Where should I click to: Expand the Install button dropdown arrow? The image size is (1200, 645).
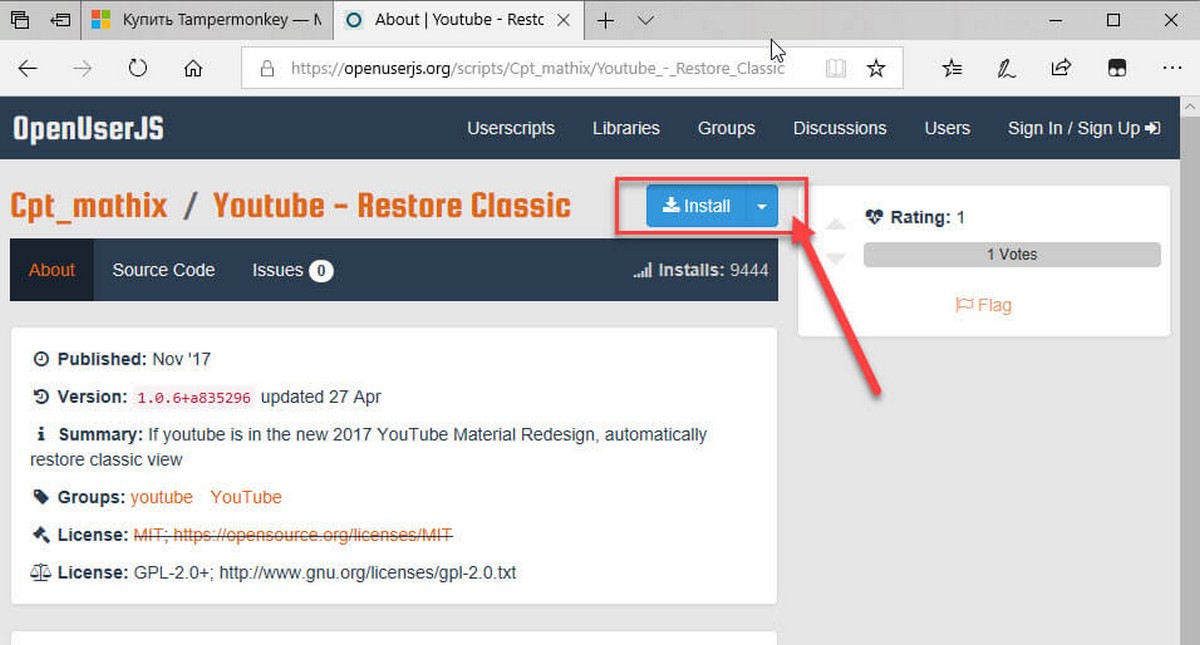(x=762, y=206)
